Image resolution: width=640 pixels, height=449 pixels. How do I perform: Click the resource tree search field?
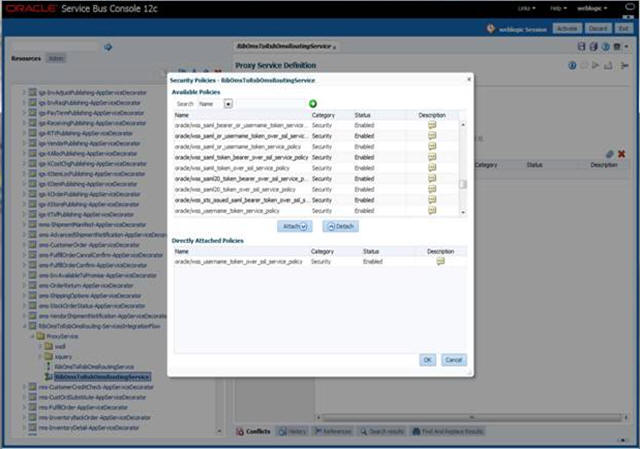(56, 47)
